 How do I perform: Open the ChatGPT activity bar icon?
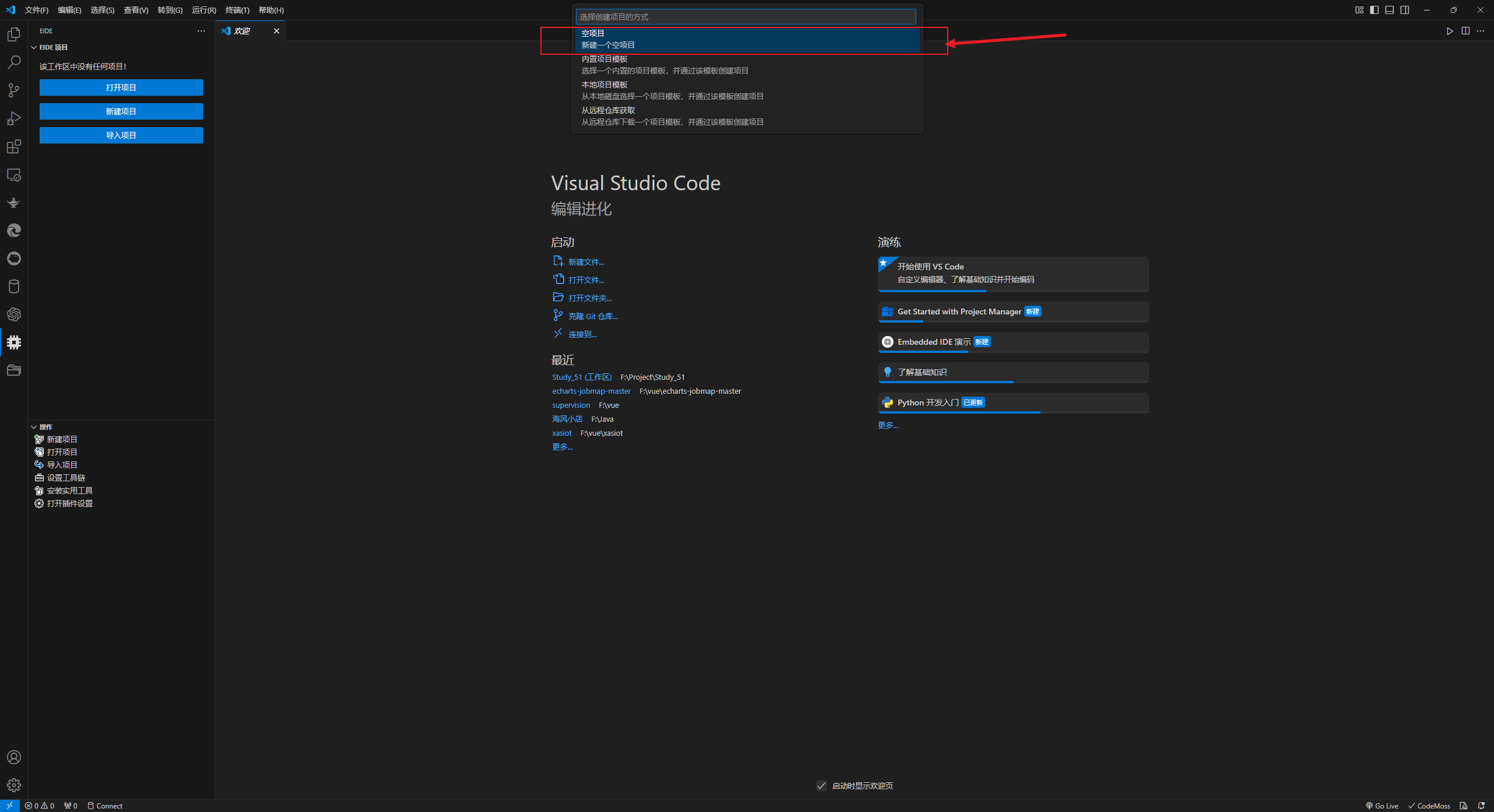point(14,314)
